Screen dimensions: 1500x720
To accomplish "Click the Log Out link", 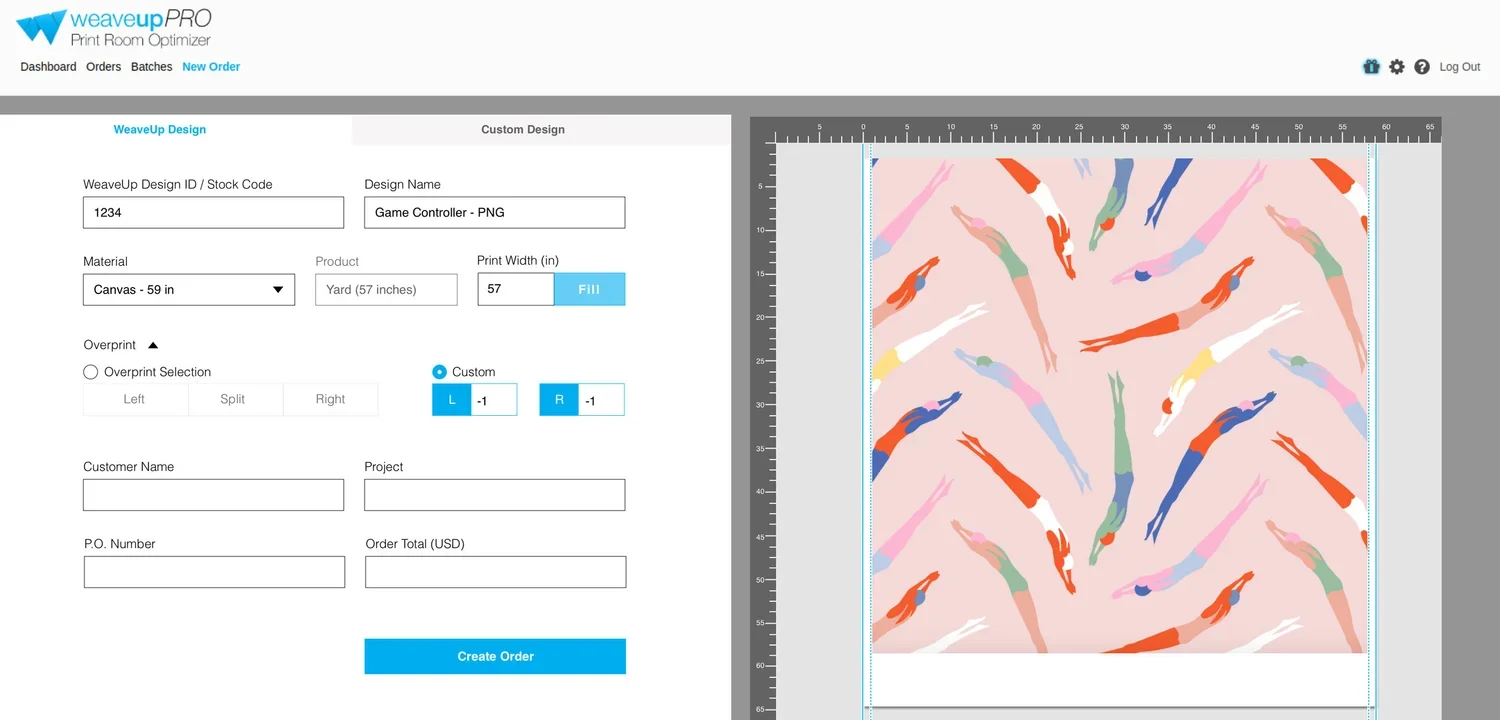I will click(1459, 66).
